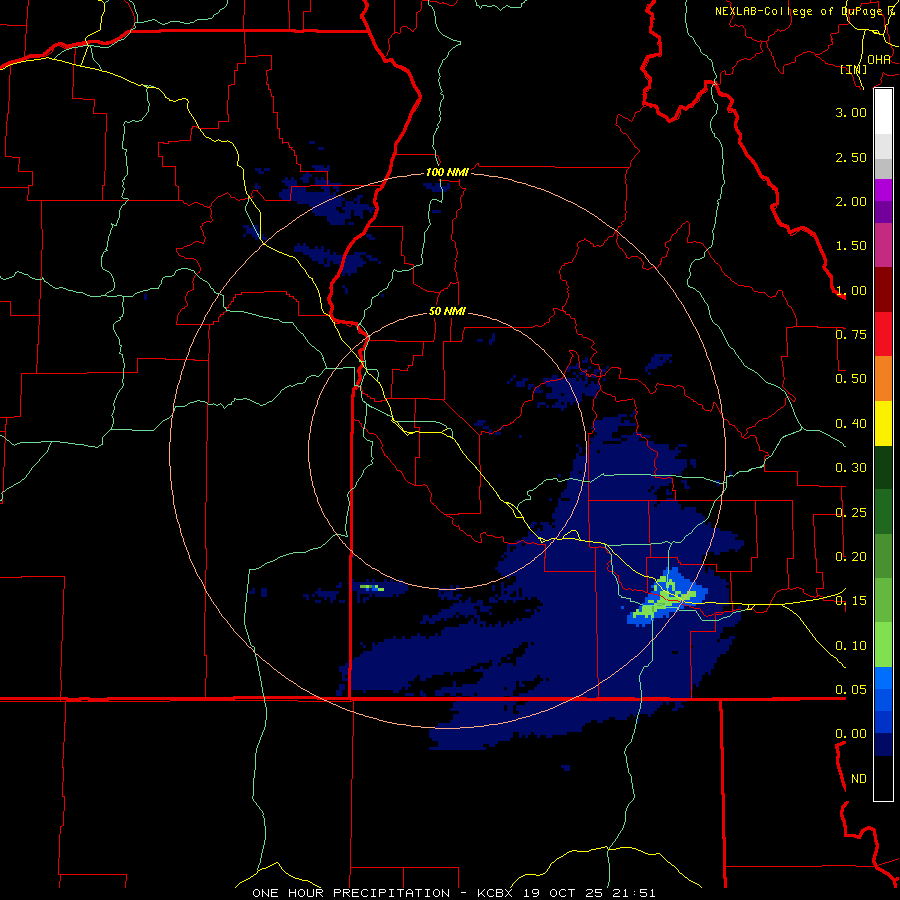The width and height of the screenshot is (900, 900).
Task: Click the 0.15 legend value
Action: tap(851, 601)
